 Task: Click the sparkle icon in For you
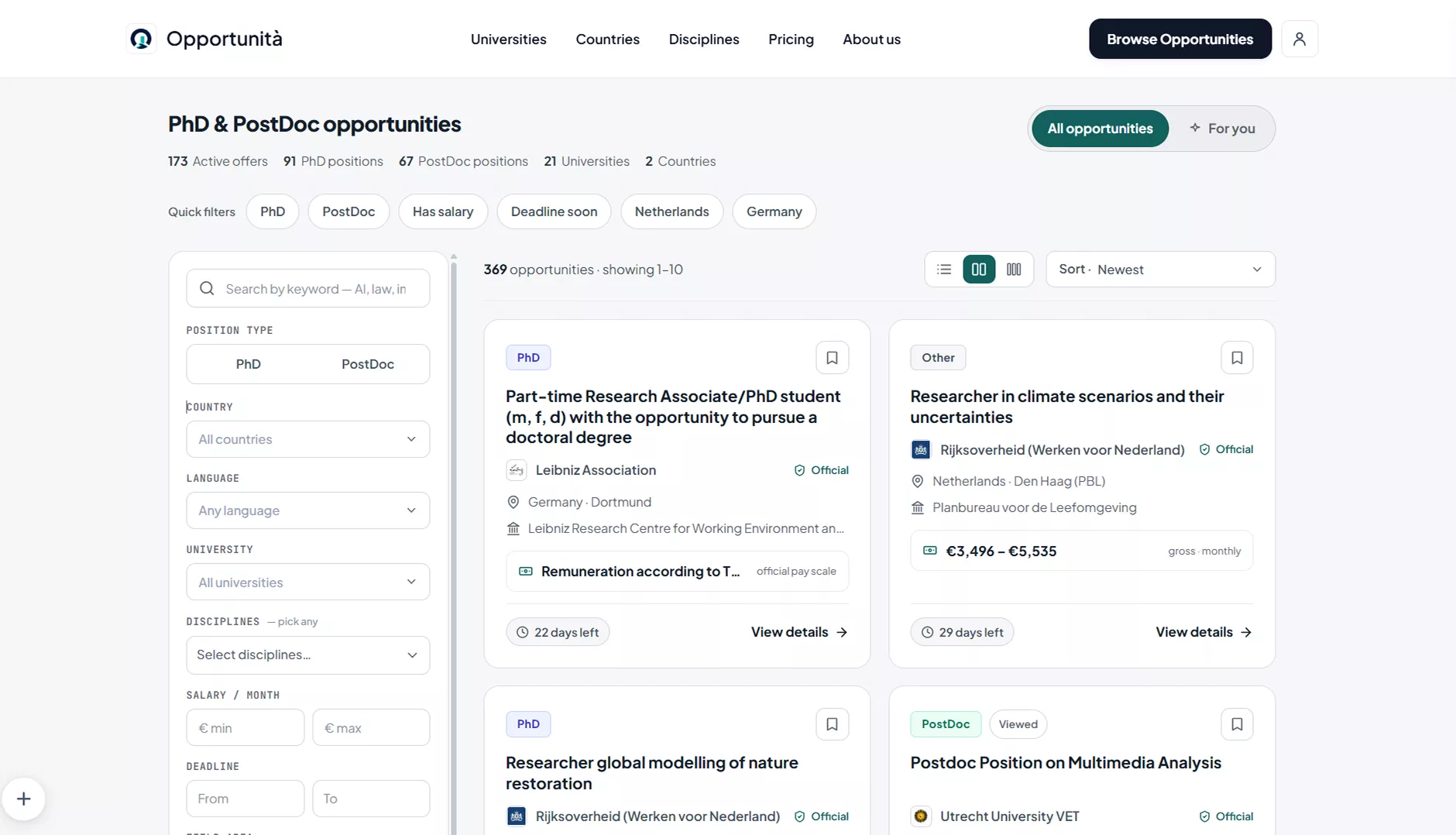[x=1195, y=128]
